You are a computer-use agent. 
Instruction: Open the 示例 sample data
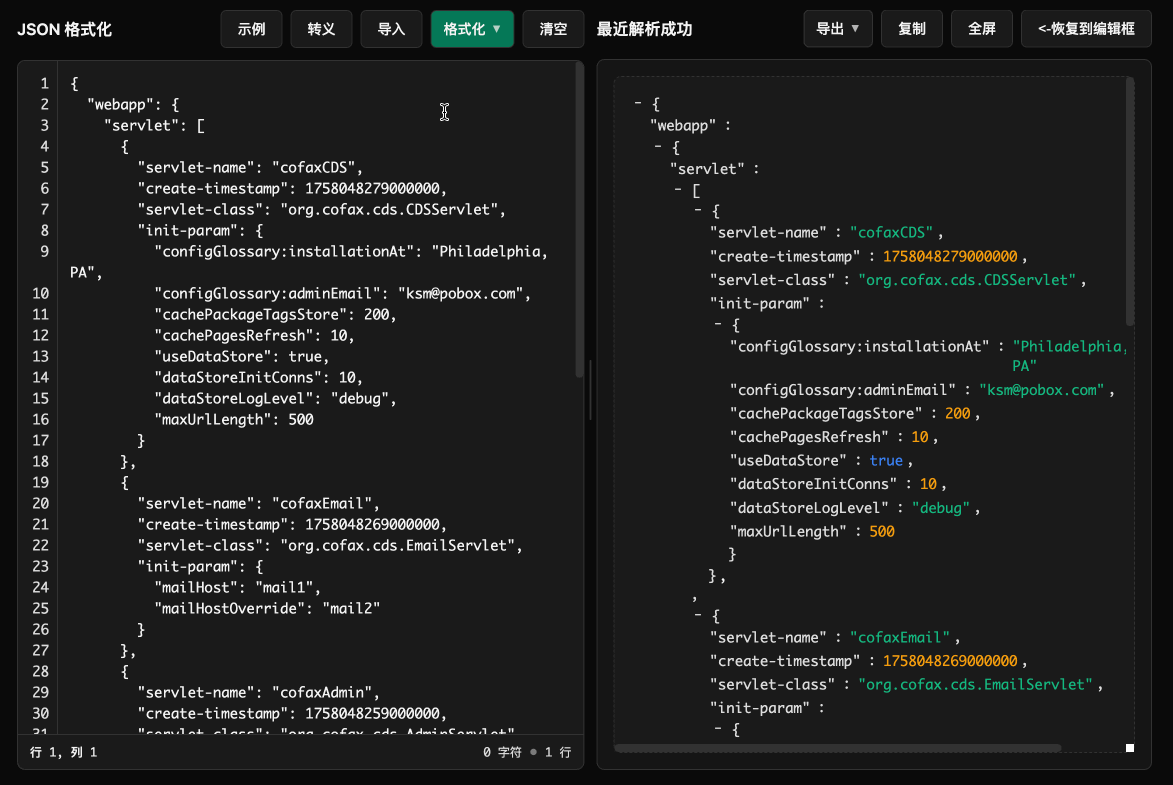point(251,29)
